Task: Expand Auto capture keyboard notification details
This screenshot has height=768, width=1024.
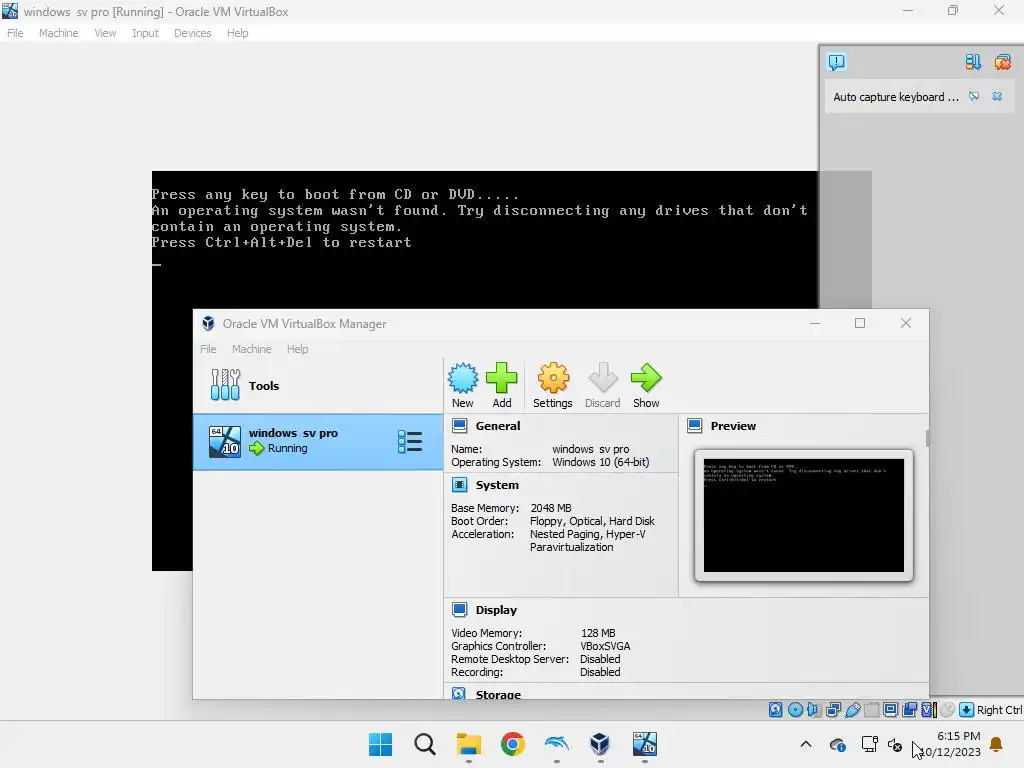Action: (974, 97)
